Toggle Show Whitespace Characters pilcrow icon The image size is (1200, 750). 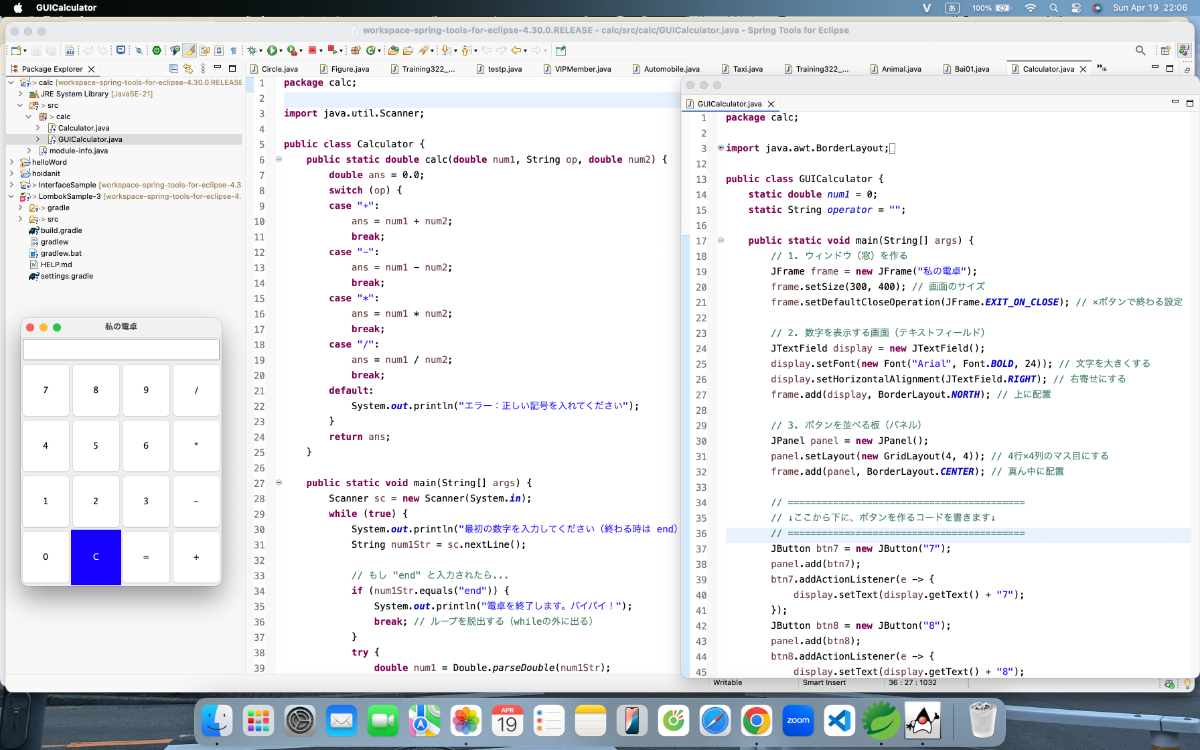(233, 50)
